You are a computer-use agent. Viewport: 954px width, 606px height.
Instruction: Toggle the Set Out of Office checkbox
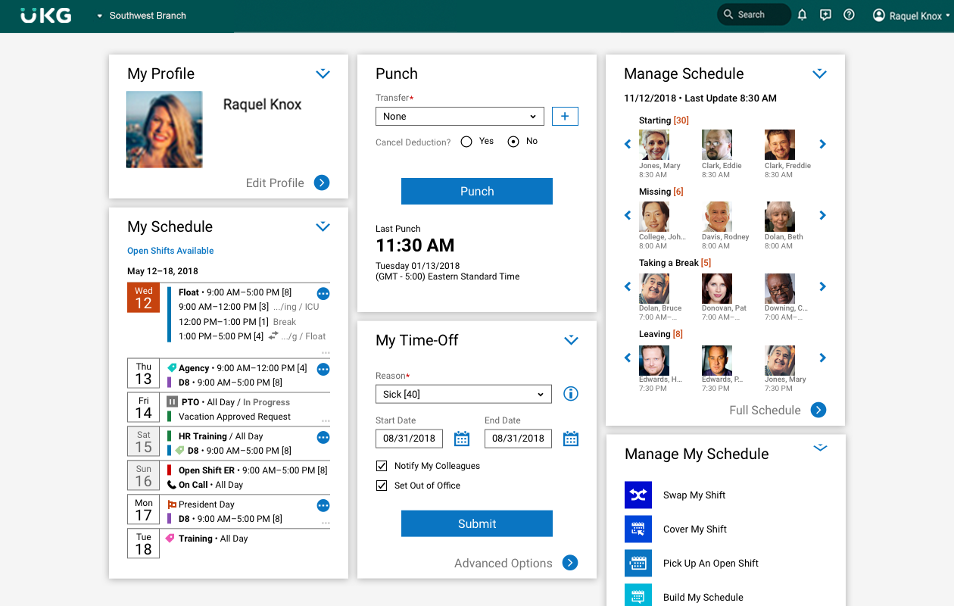tap(381, 486)
